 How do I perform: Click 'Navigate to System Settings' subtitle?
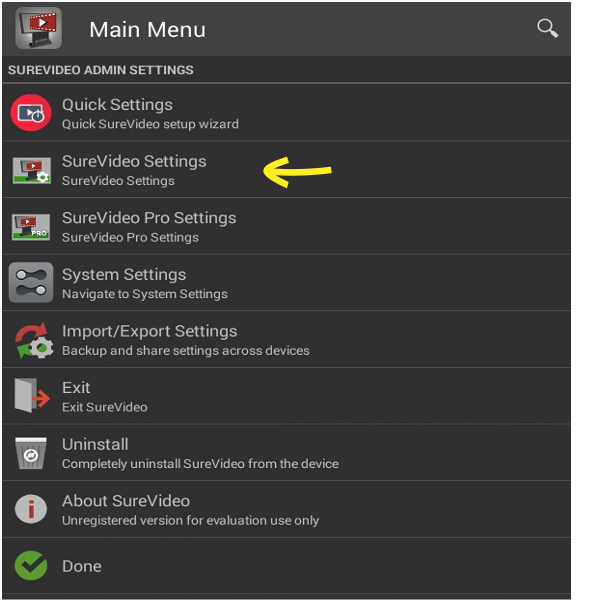pyautogui.click(x=145, y=294)
